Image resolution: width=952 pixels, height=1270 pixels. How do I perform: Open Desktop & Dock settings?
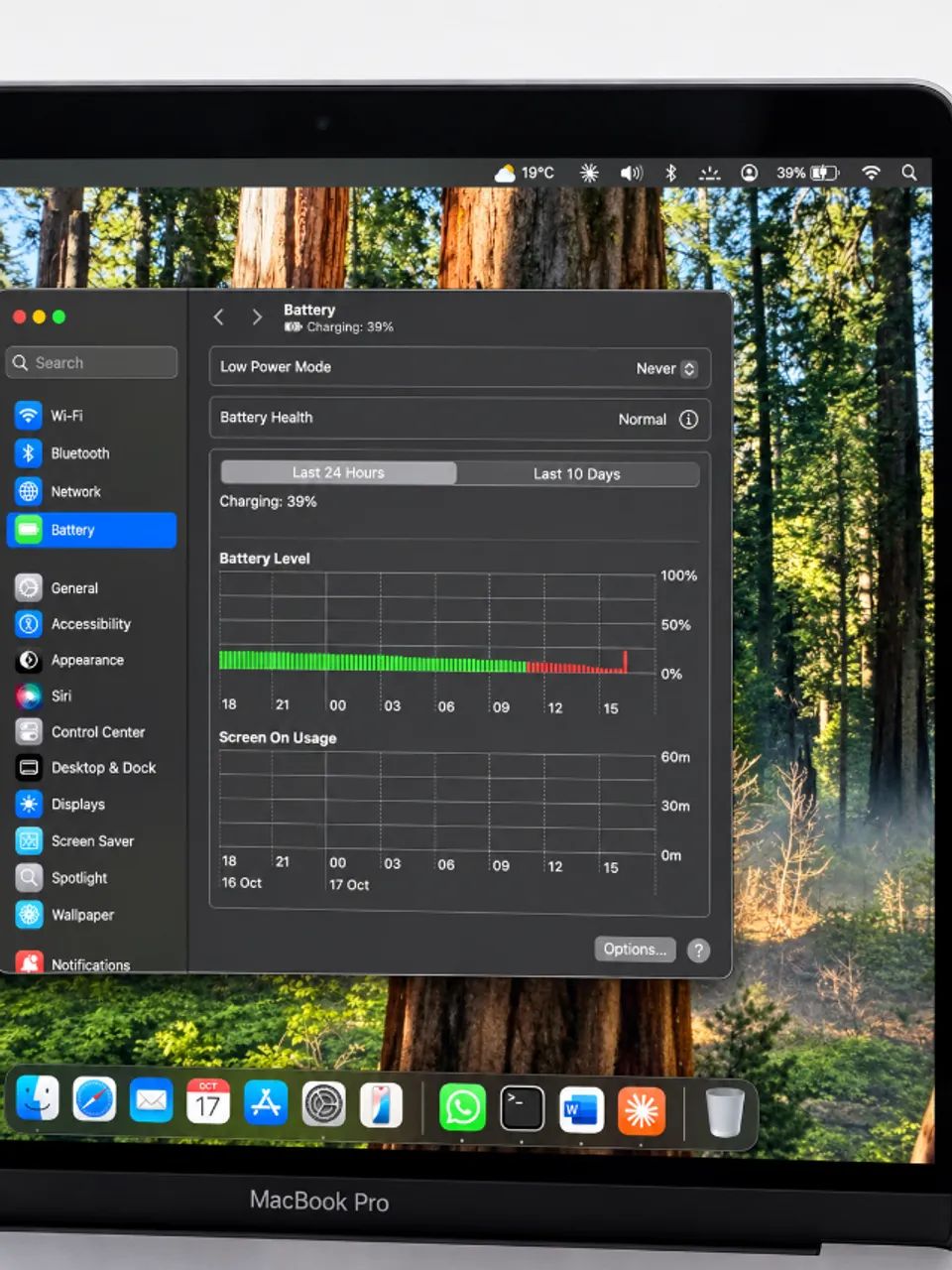pyautogui.click(x=91, y=768)
